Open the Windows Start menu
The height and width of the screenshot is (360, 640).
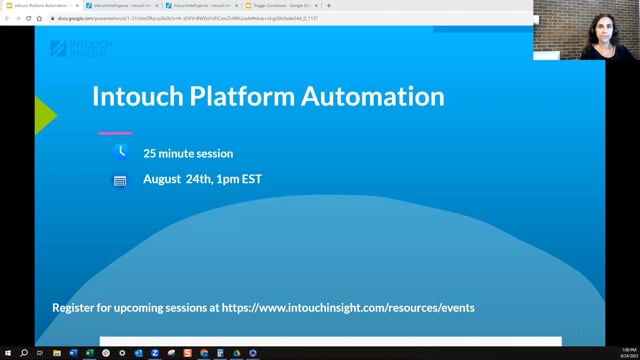(x=8, y=353)
